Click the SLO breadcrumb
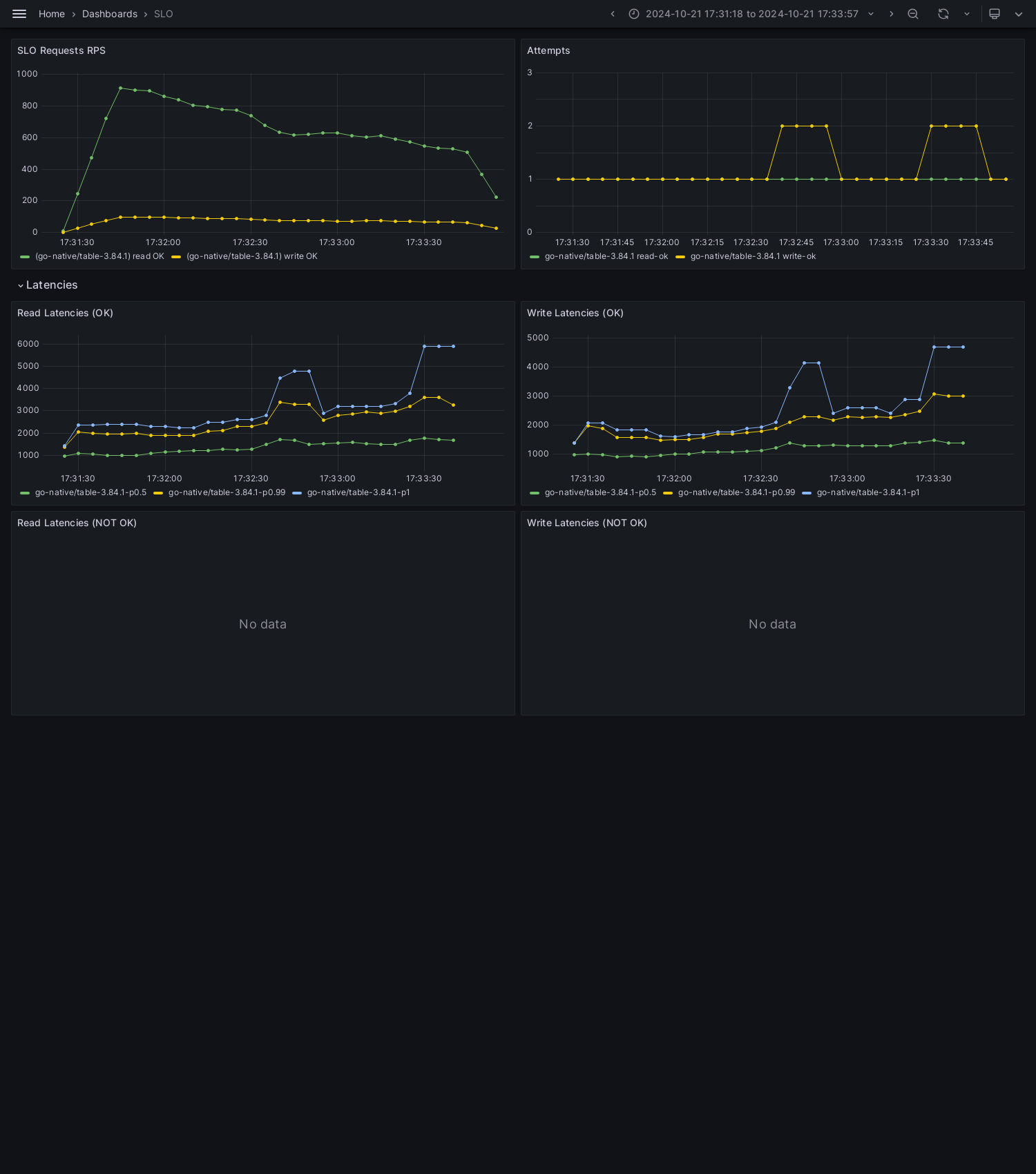This screenshot has height=1174, width=1036. click(x=164, y=14)
